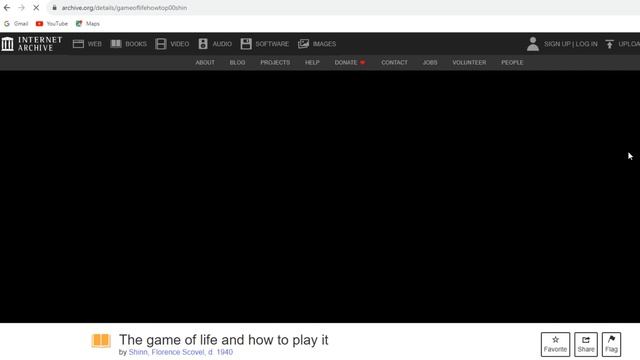Screen dimensions: 640x360
Task: Share this book item
Action: click(586, 344)
